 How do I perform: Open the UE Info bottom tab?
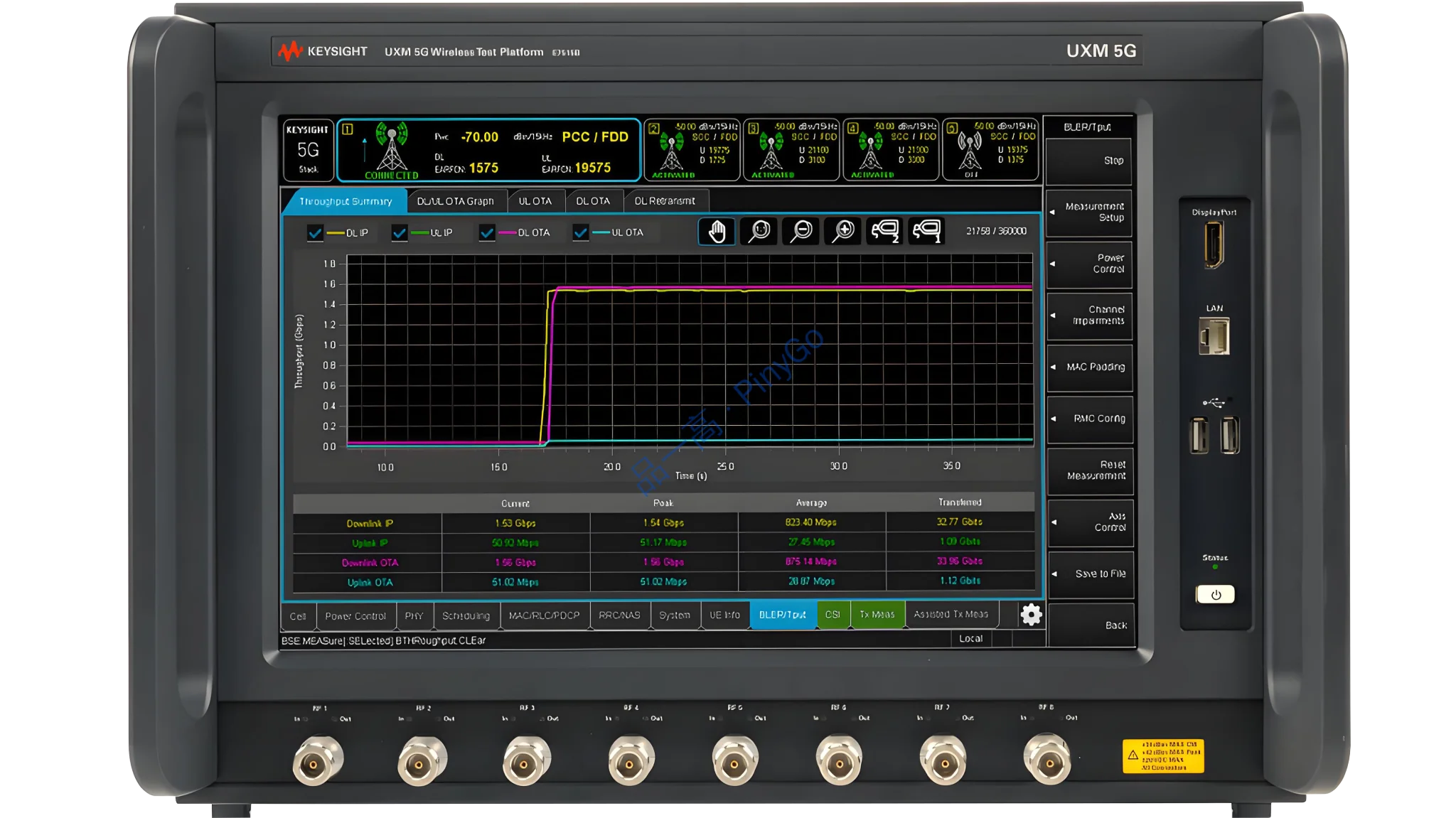point(724,615)
